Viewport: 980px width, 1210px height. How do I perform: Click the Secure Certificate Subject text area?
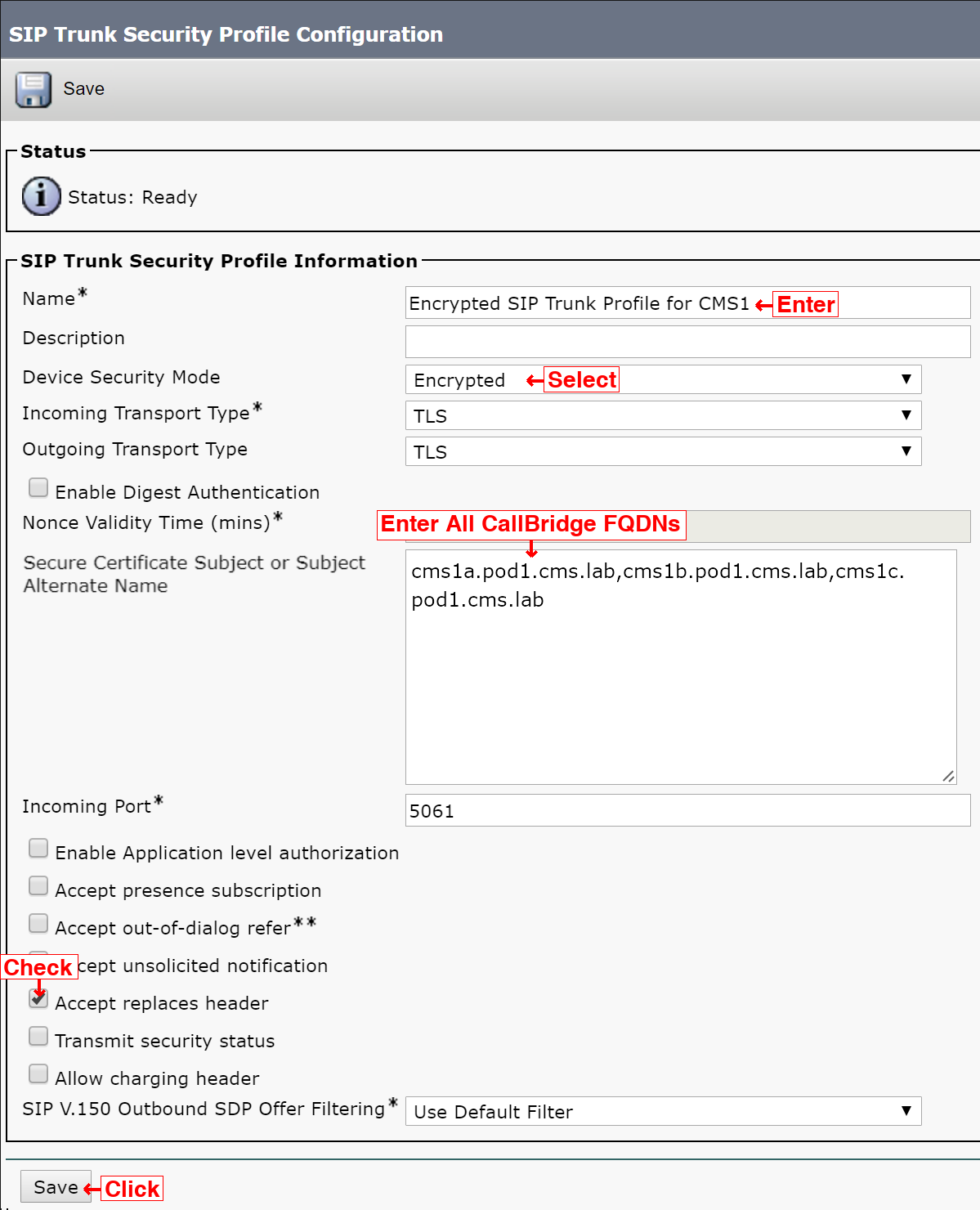681,667
